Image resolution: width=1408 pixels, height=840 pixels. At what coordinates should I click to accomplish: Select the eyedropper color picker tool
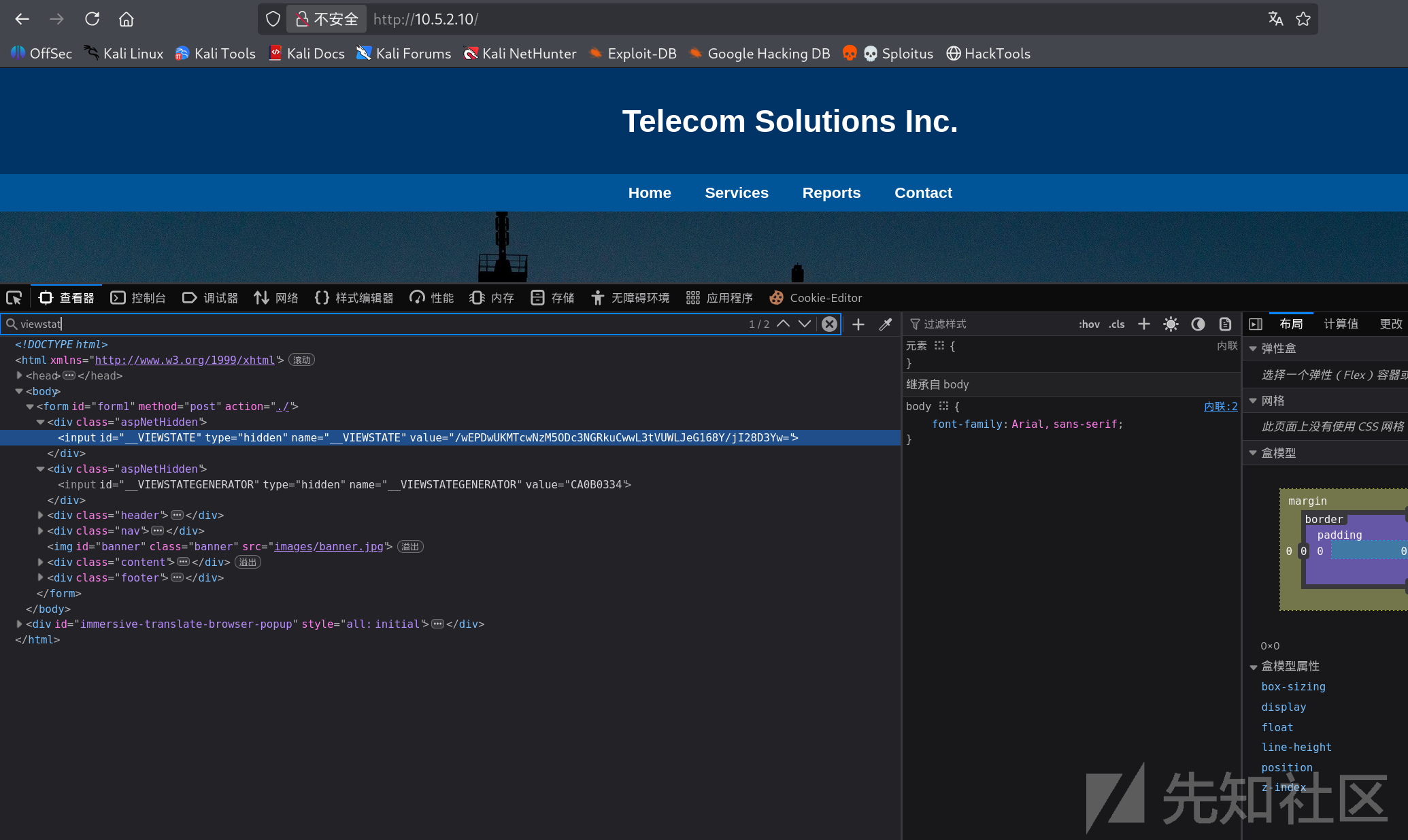(886, 324)
